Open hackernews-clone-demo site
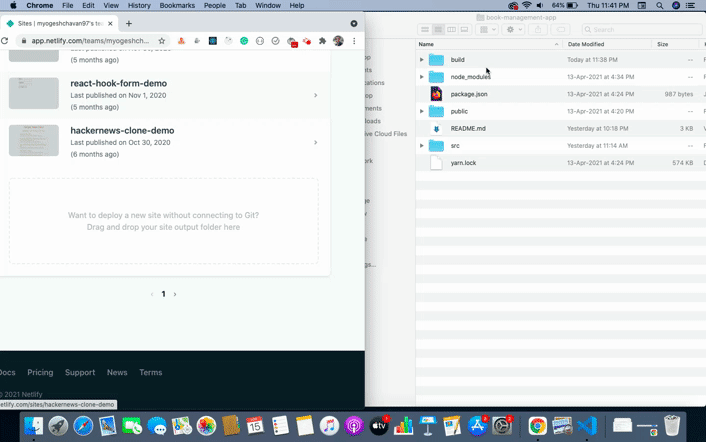Viewport: 706px width, 442px height. pos(122,131)
